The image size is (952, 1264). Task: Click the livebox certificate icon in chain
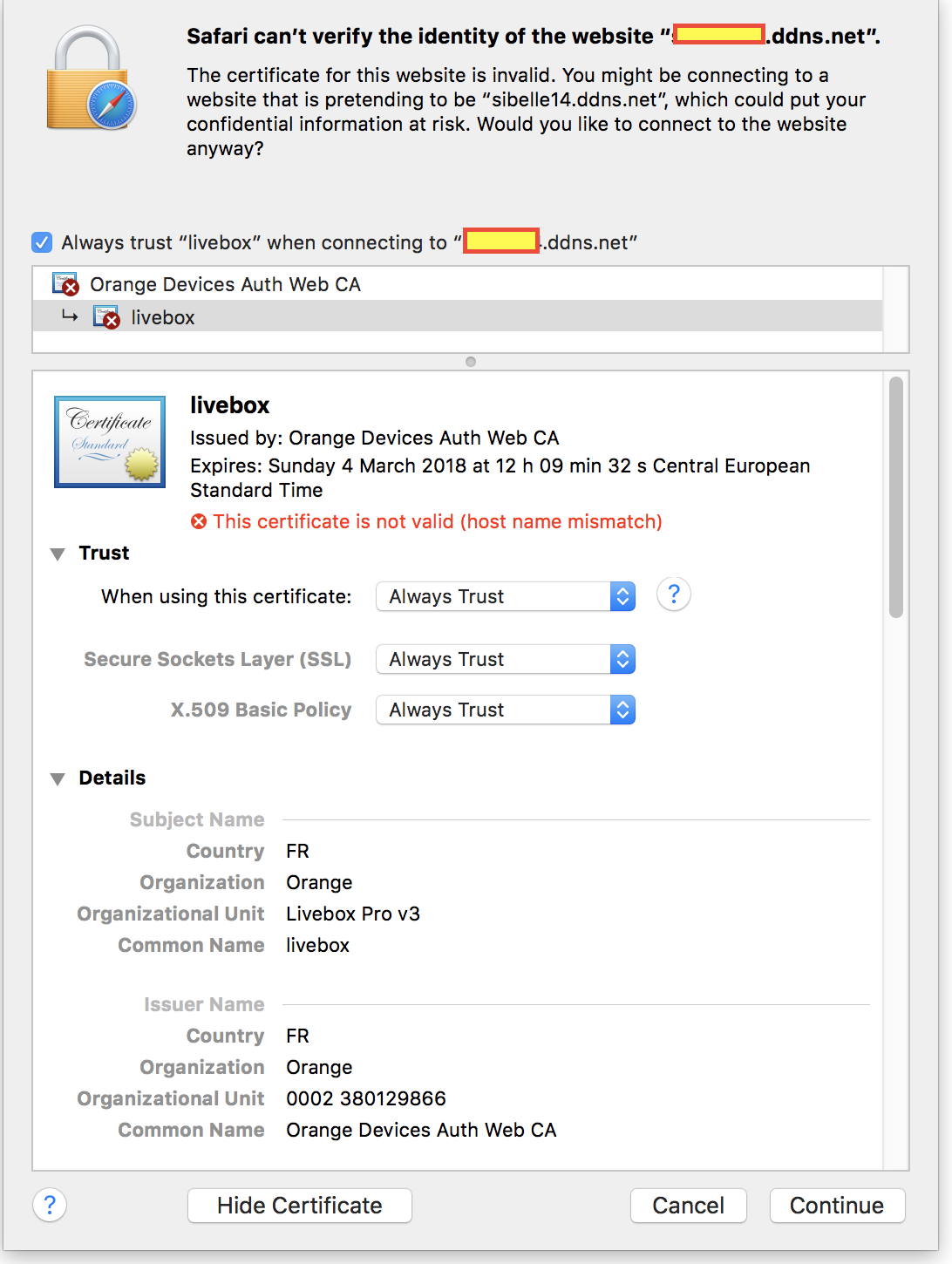coord(106,317)
